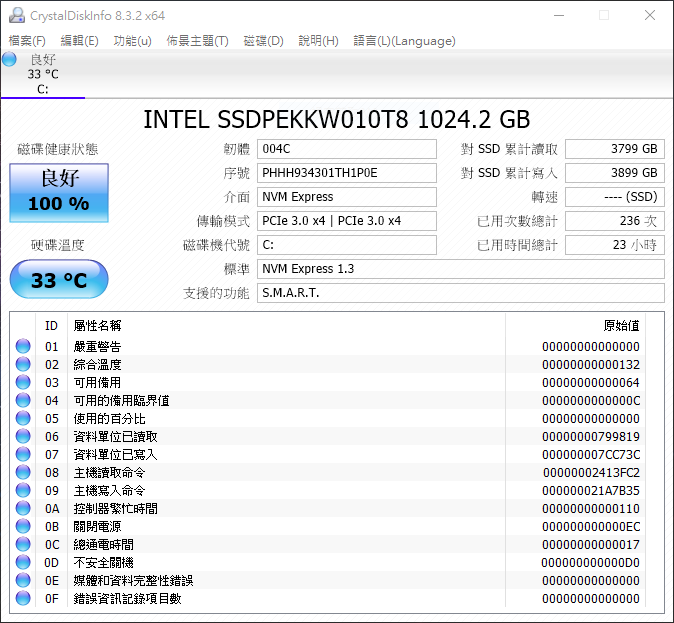Click raw value 000000021A7B35
The width and height of the screenshot is (674, 623).
591,491
